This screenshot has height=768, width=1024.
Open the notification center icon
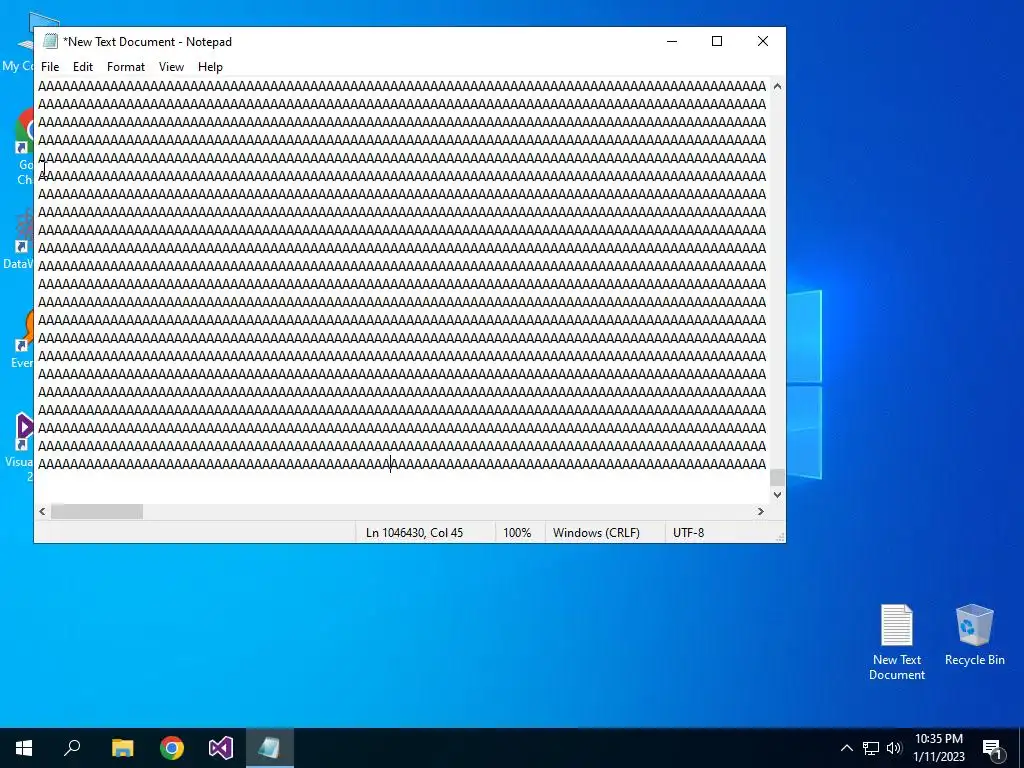point(993,748)
